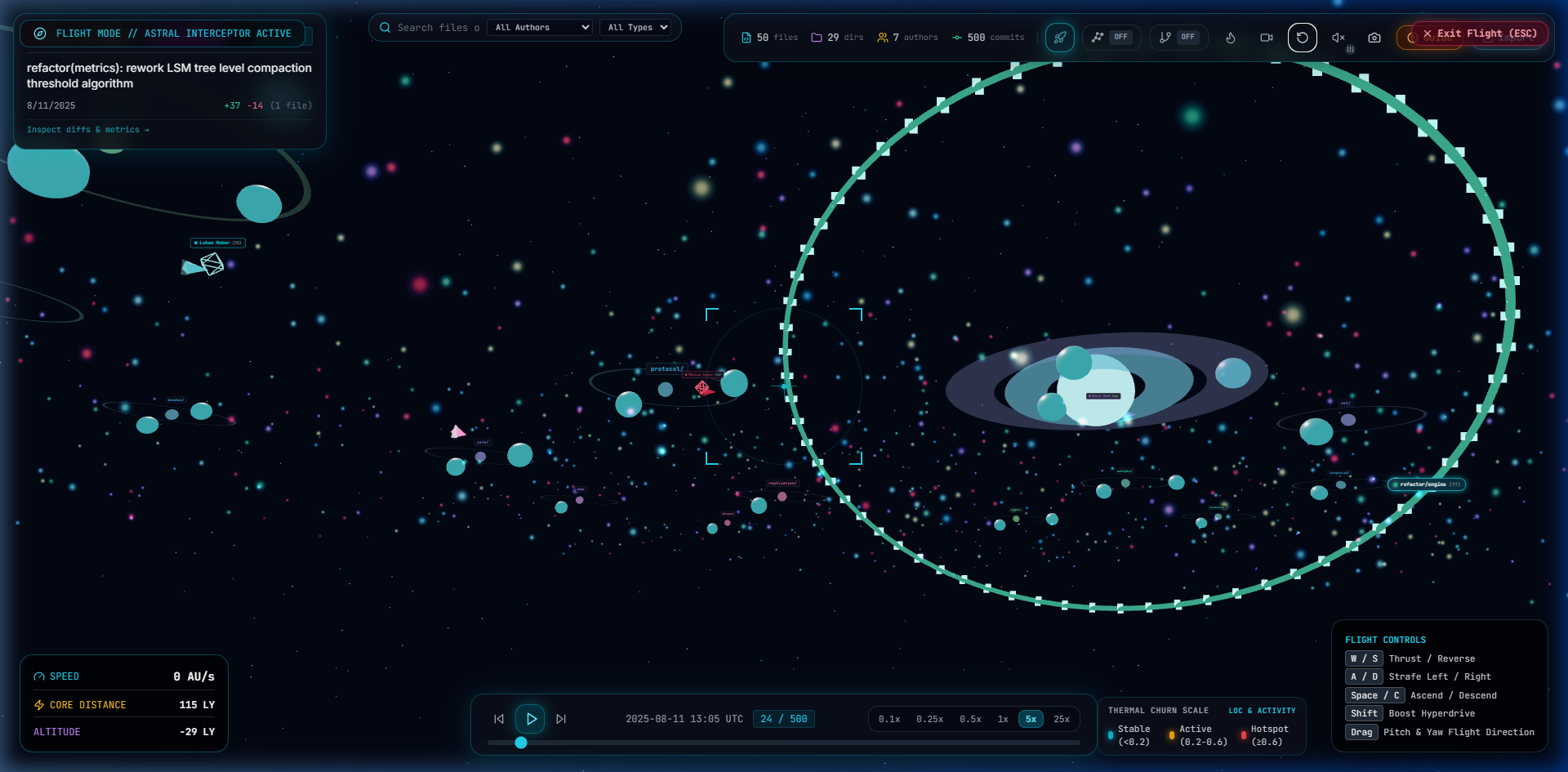Switch to LOC & ACTIVITY tab
This screenshot has width=1568, height=772.
pyautogui.click(x=1262, y=711)
